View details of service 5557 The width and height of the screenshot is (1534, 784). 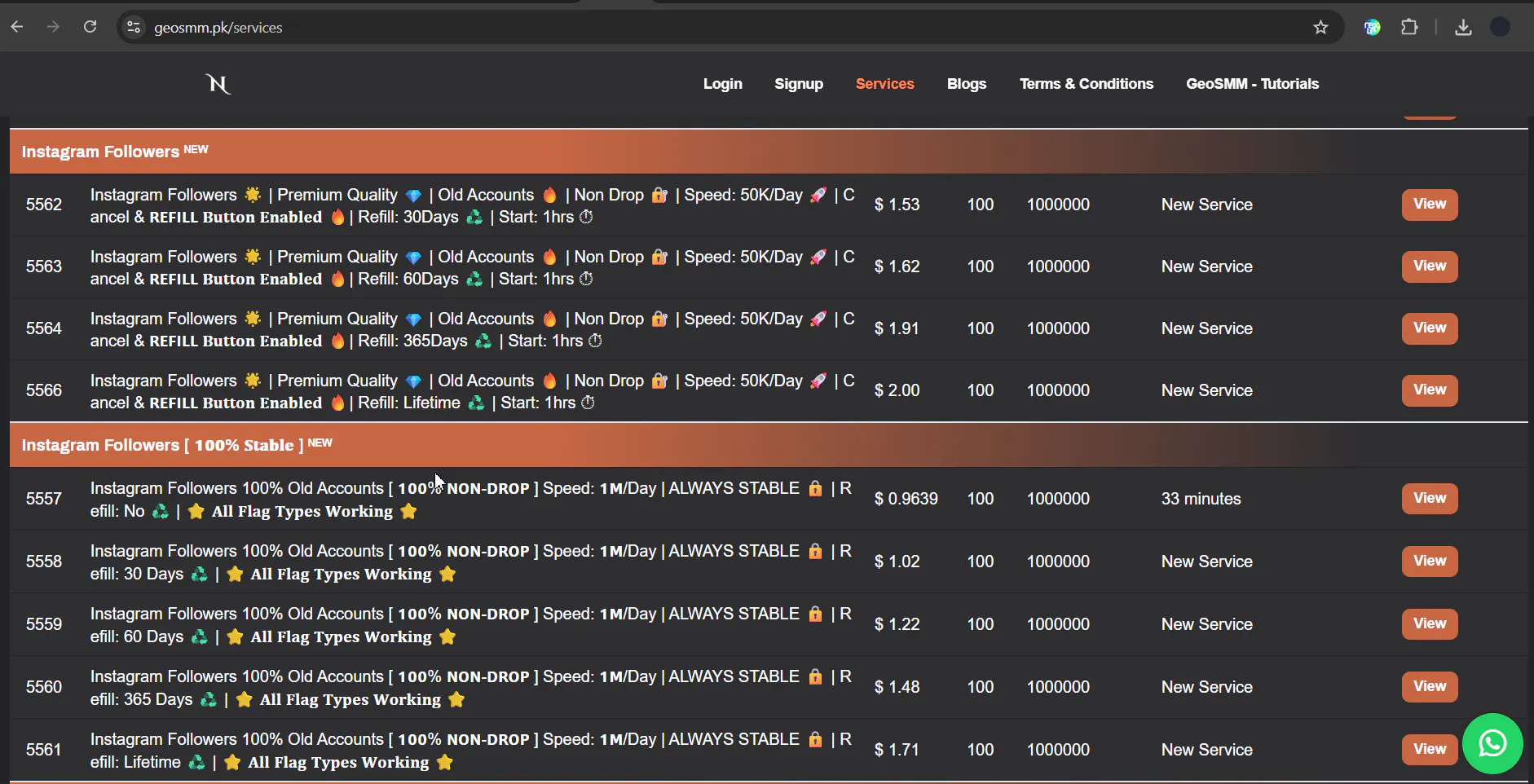[1430, 499]
